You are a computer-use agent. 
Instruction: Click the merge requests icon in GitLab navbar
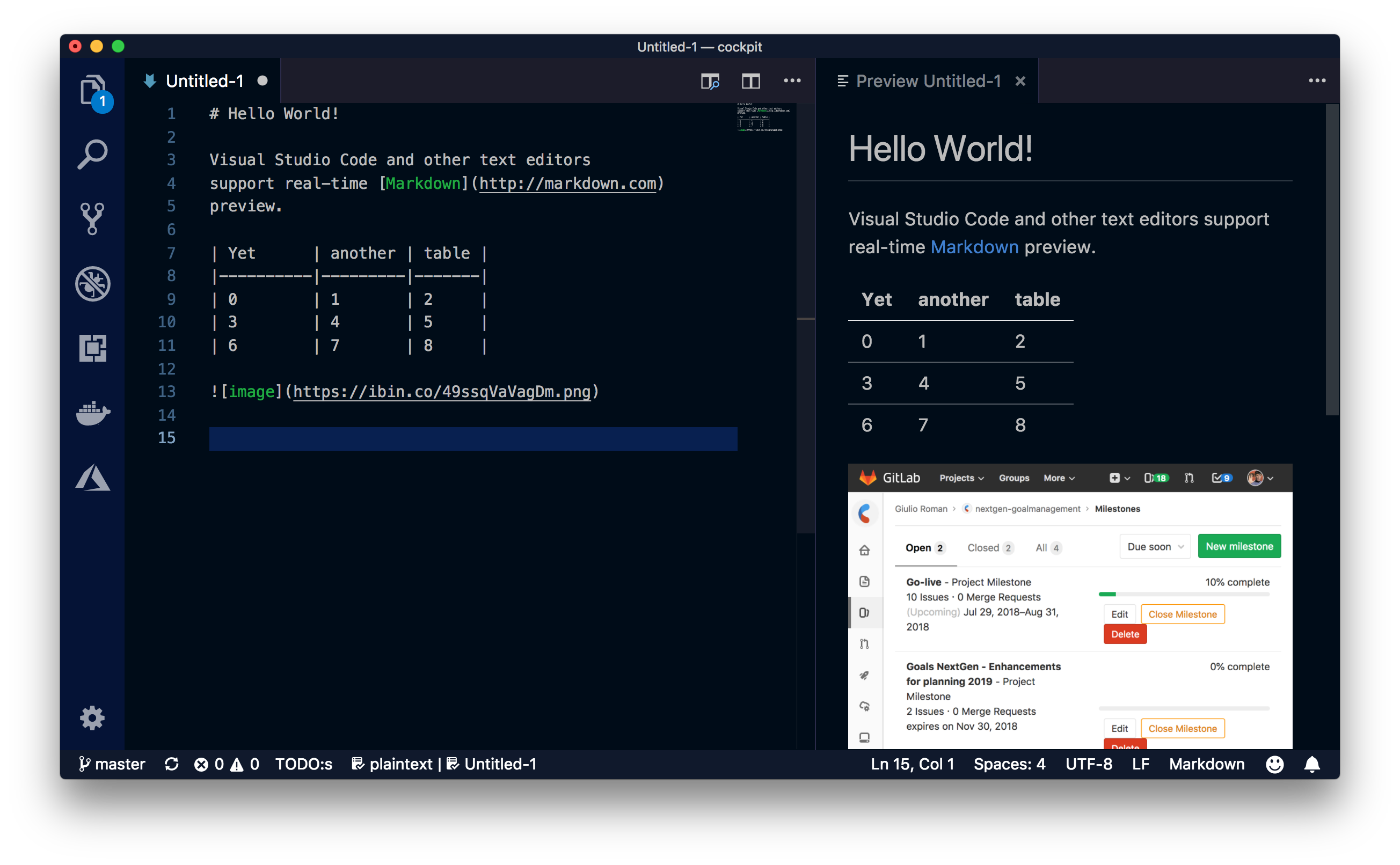point(1190,478)
